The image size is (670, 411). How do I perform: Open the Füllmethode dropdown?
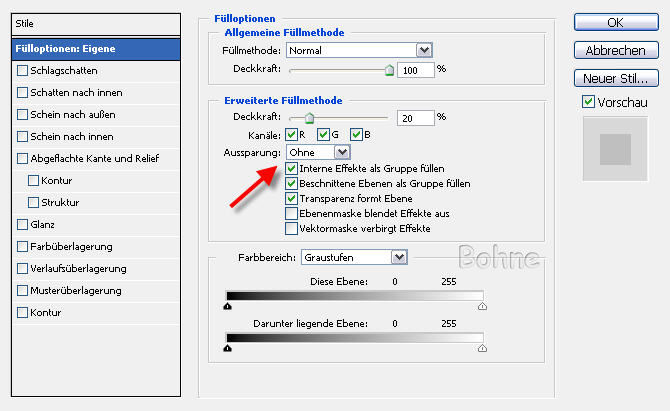pyautogui.click(x=424, y=49)
